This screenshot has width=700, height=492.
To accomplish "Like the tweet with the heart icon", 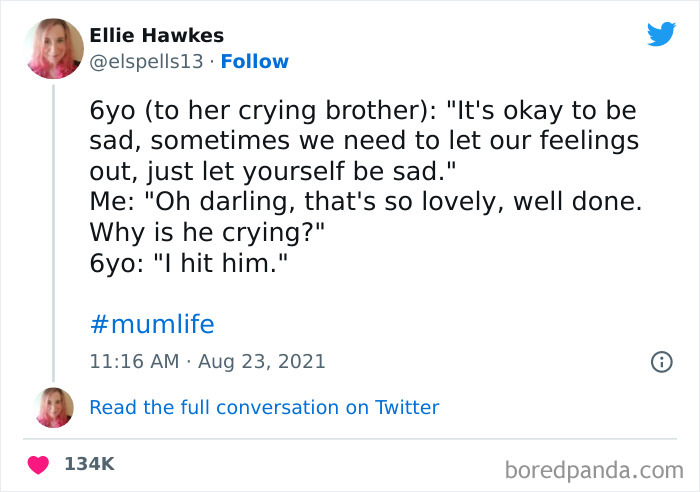I will (40, 464).
